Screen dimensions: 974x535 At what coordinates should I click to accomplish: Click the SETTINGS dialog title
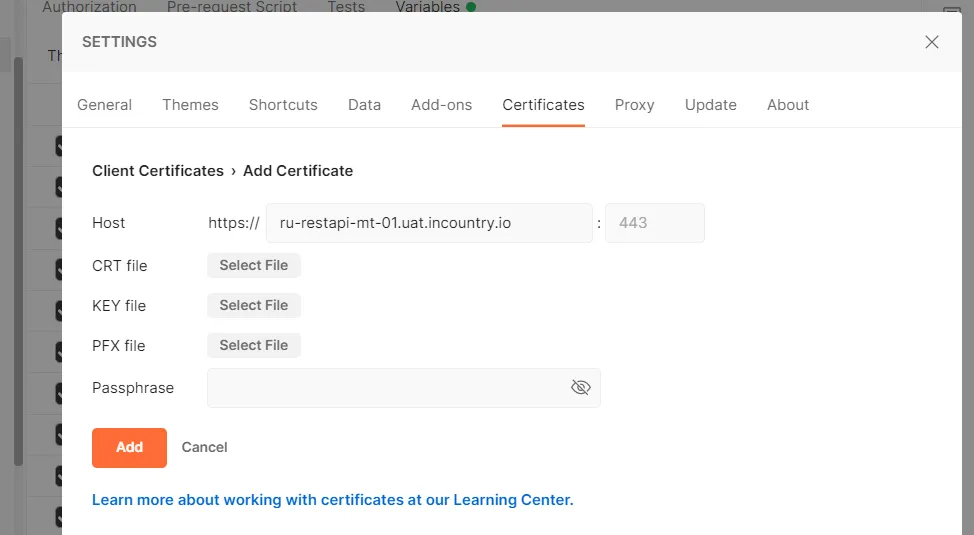tap(119, 42)
